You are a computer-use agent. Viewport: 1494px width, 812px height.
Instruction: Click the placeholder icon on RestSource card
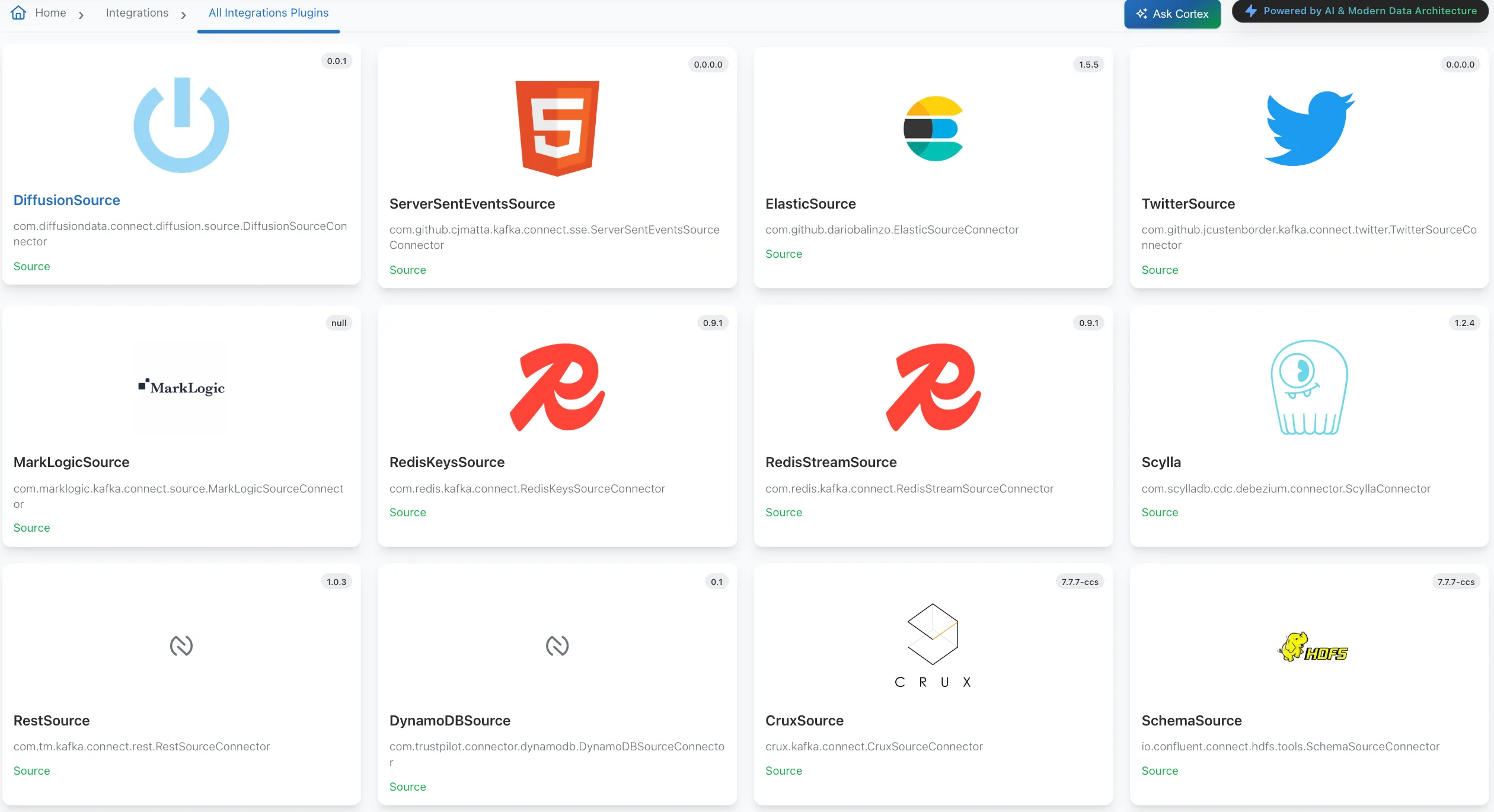(x=181, y=645)
